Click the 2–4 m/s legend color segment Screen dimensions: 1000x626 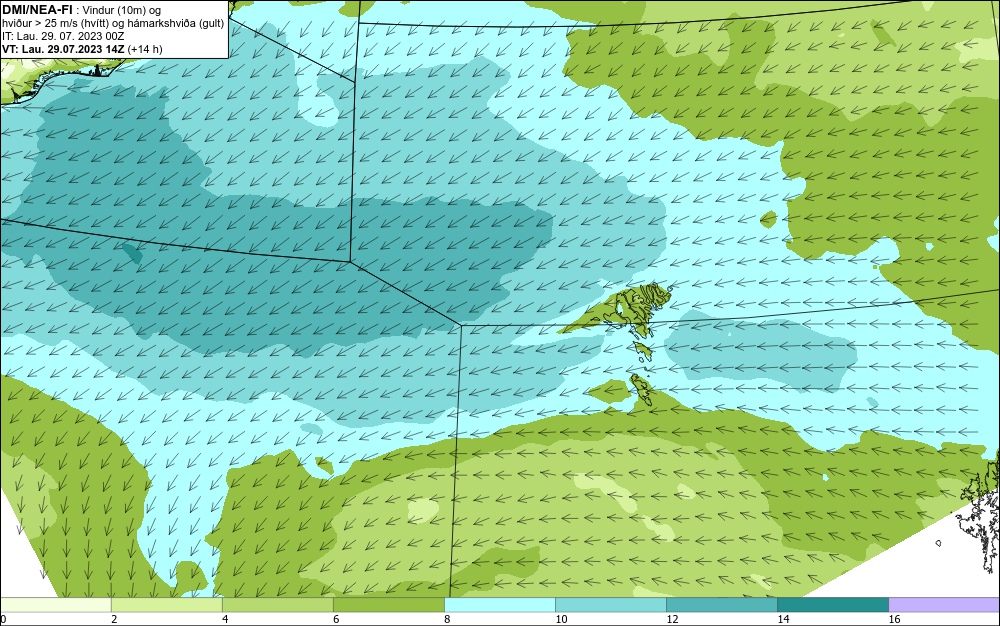[166, 605]
